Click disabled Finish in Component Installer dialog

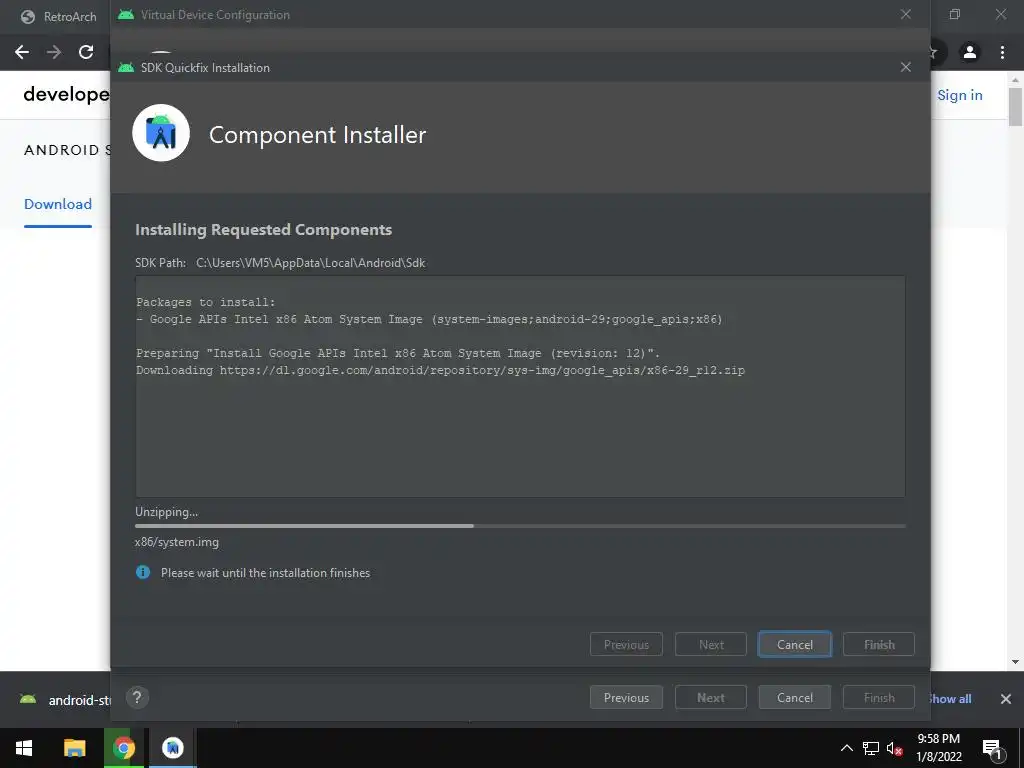pos(878,645)
